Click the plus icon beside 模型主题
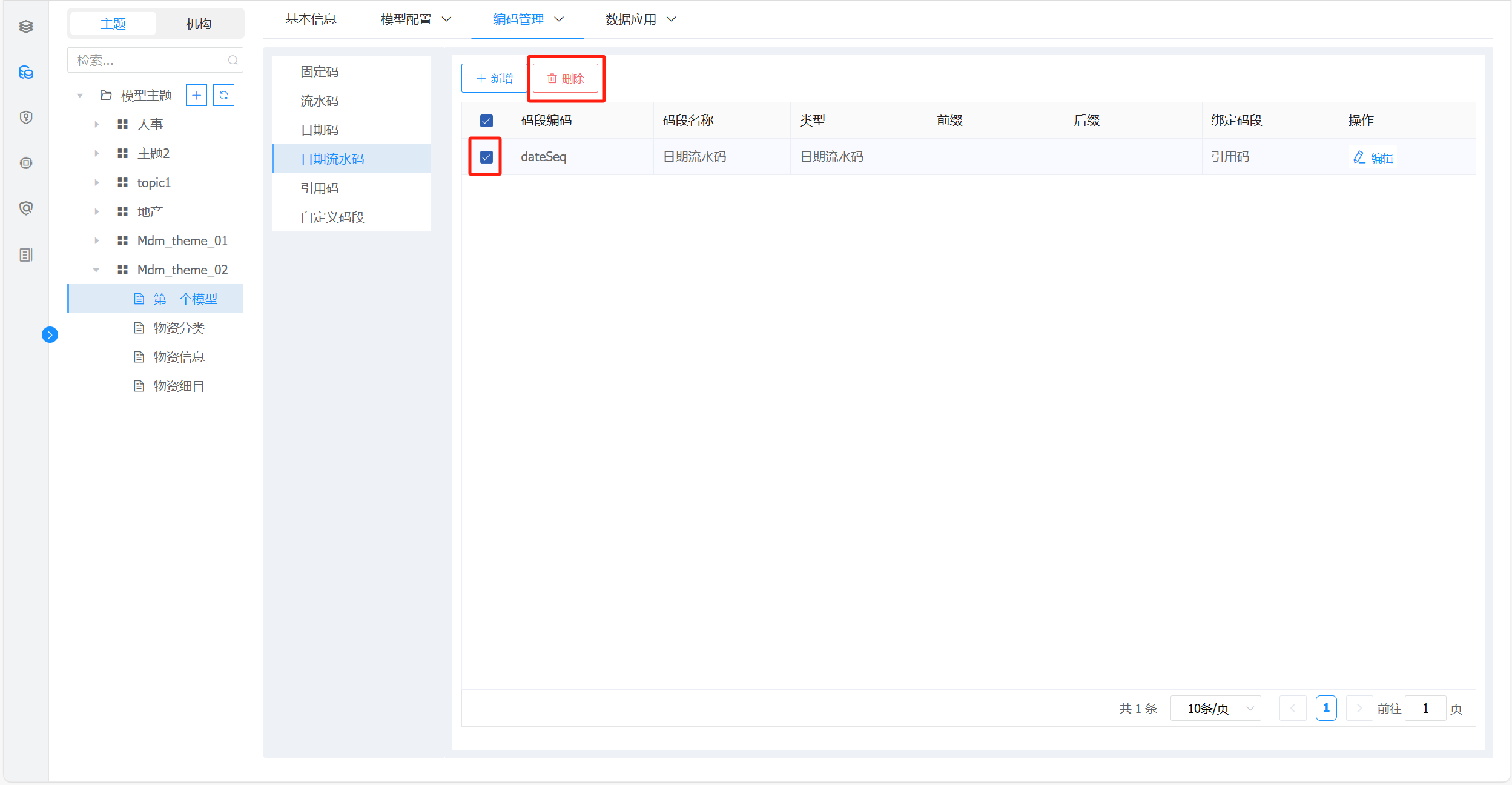 pyautogui.click(x=196, y=95)
